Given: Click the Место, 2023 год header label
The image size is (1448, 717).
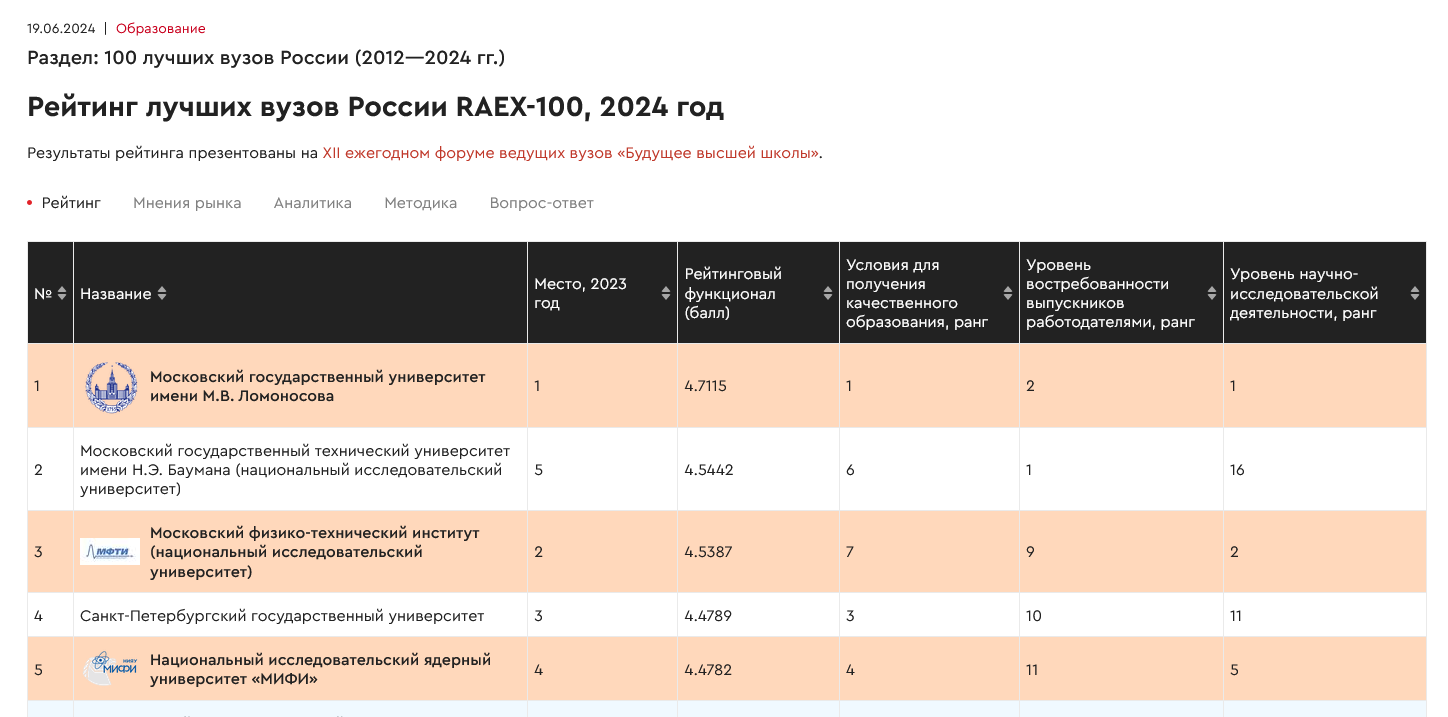Looking at the screenshot, I should pyautogui.click(x=581, y=294).
